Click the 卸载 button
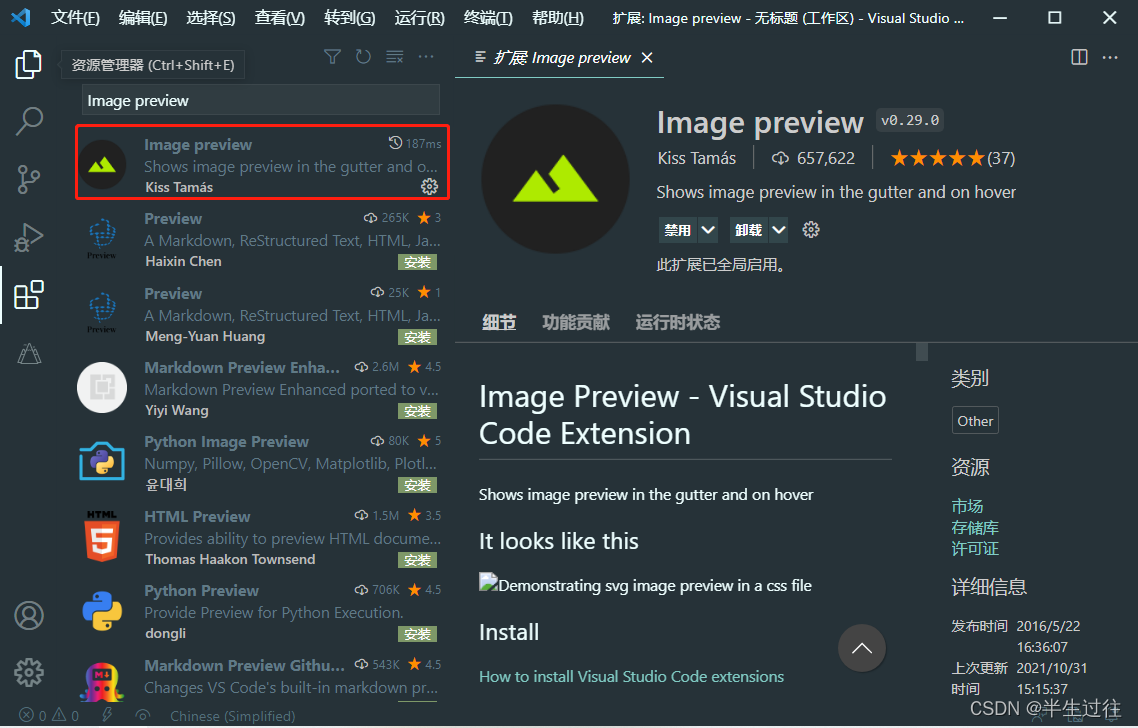1138x728 pixels. pos(748,230)
